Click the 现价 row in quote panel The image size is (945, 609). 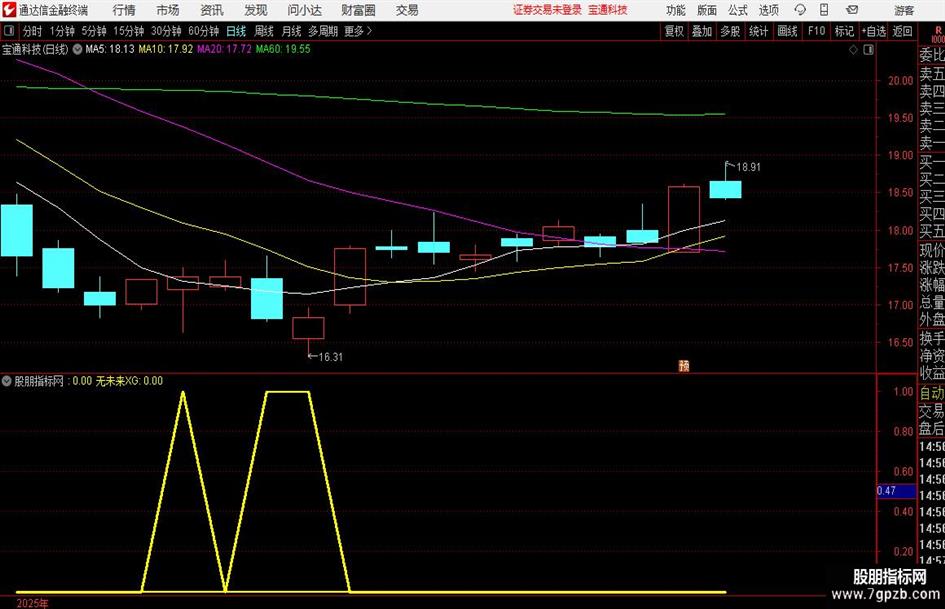pyautogui.click(x=932, y=250)
